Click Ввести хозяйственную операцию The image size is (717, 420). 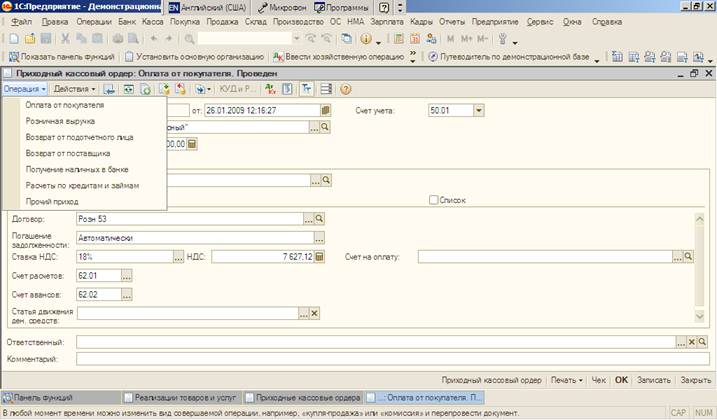(x=338, y=57)
